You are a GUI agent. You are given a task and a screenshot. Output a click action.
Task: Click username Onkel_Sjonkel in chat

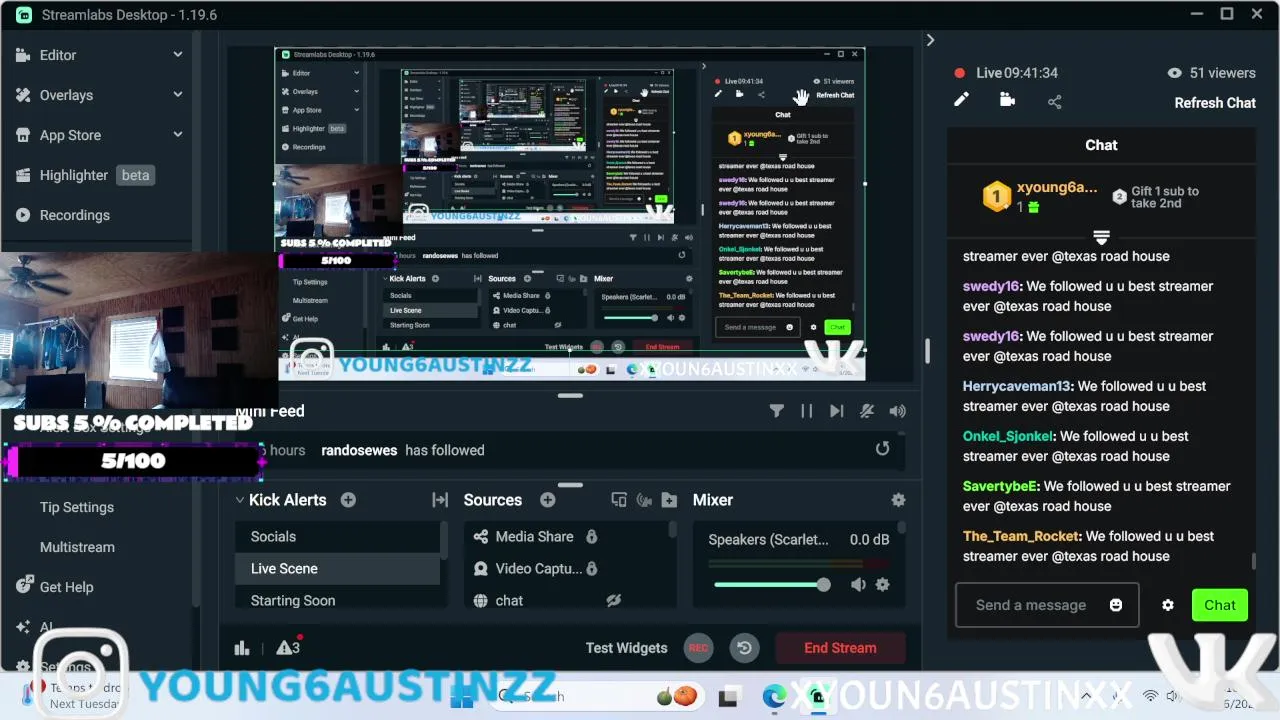click(x=1008, y=436)
